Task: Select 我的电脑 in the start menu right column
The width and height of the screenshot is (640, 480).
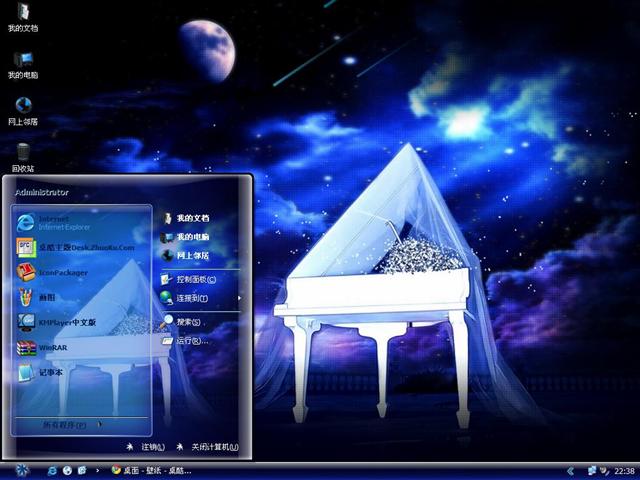Action: click(185, 237)
